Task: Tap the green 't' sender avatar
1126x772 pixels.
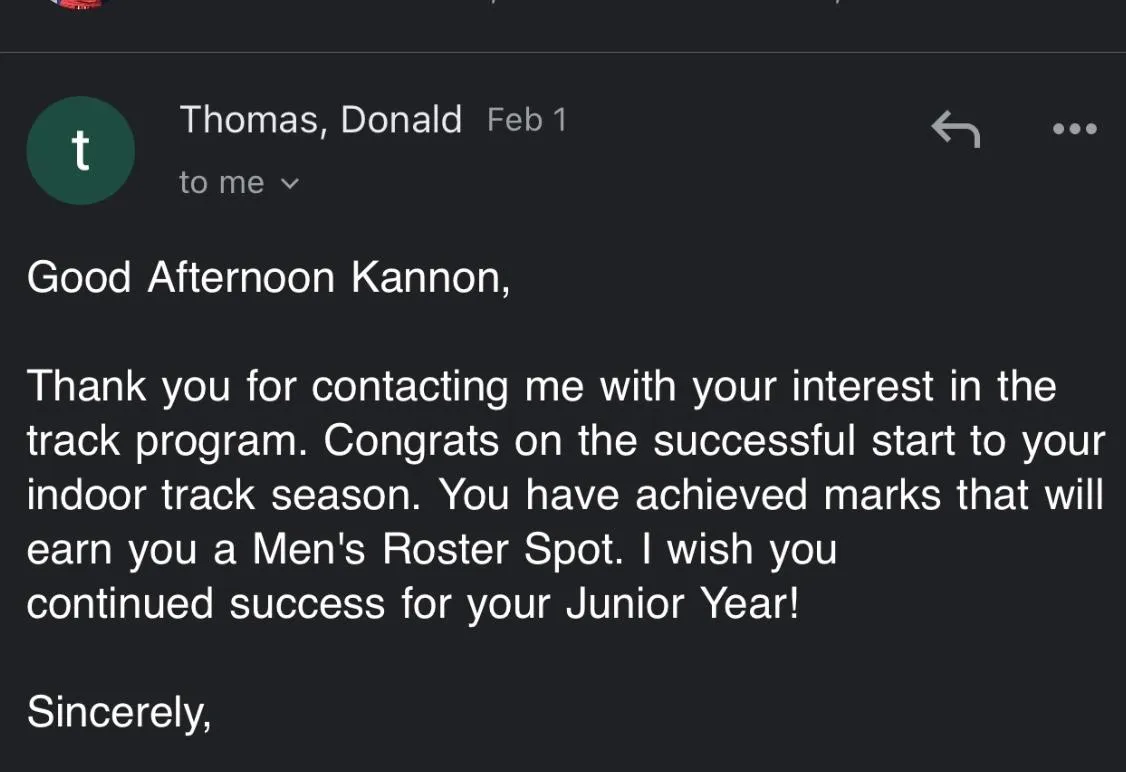Action: [80, 150]
